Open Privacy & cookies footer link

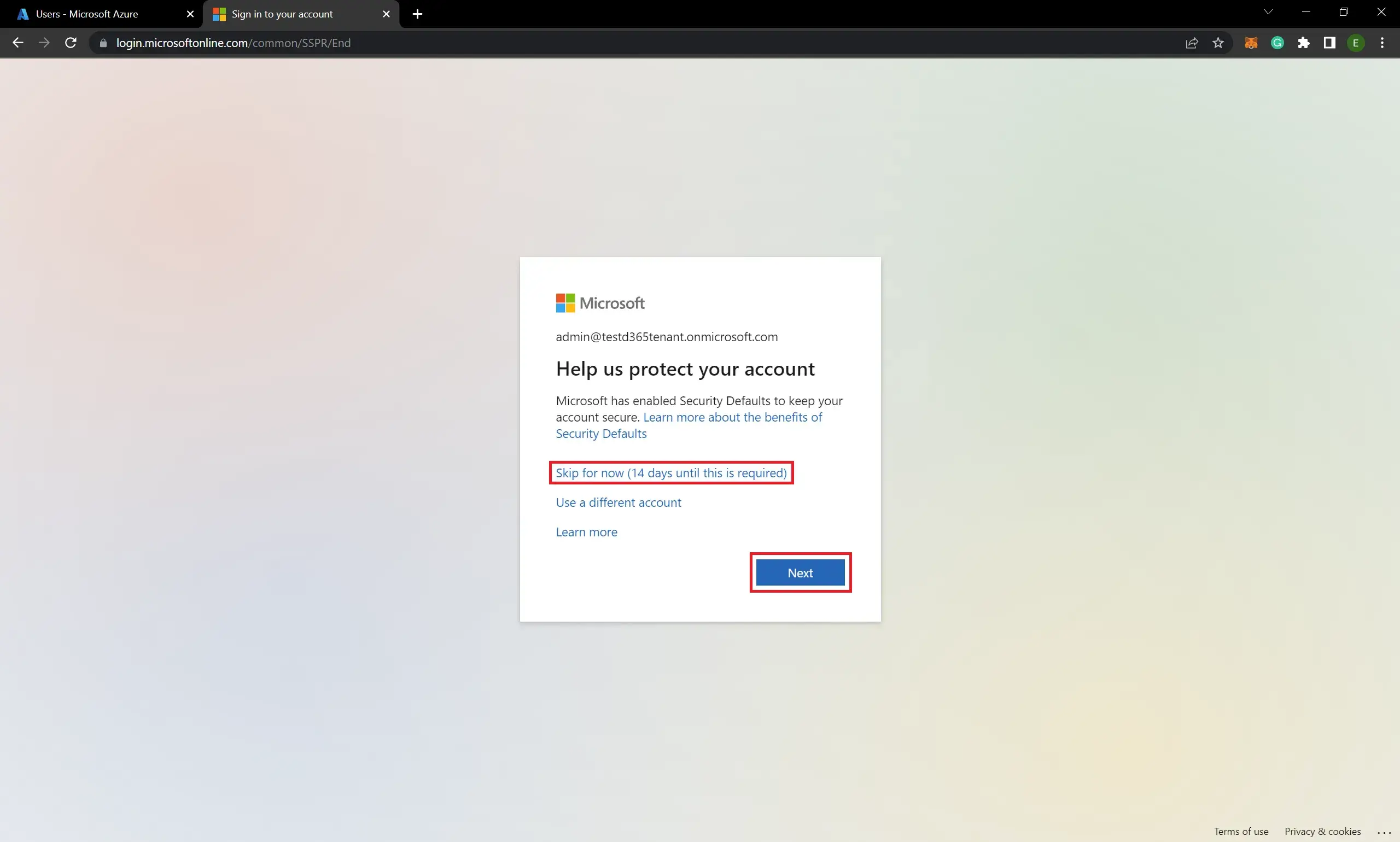click(x=1322, y=831)
